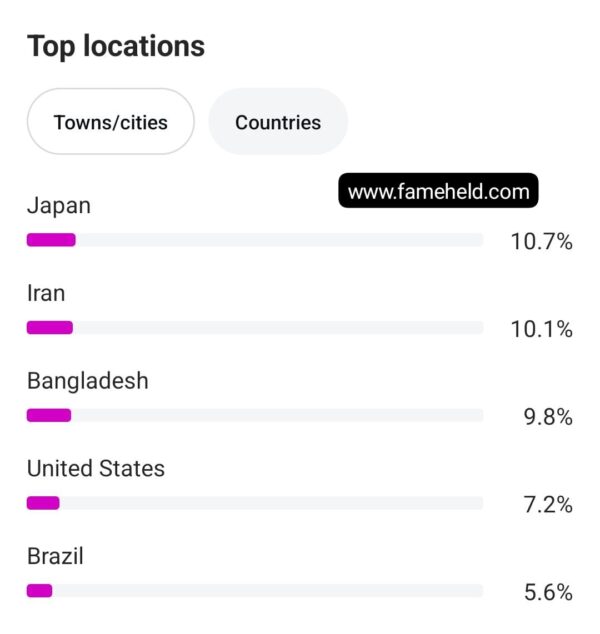Click the 10.1% value for Iran
600x634 pixels.
[541, 329]
